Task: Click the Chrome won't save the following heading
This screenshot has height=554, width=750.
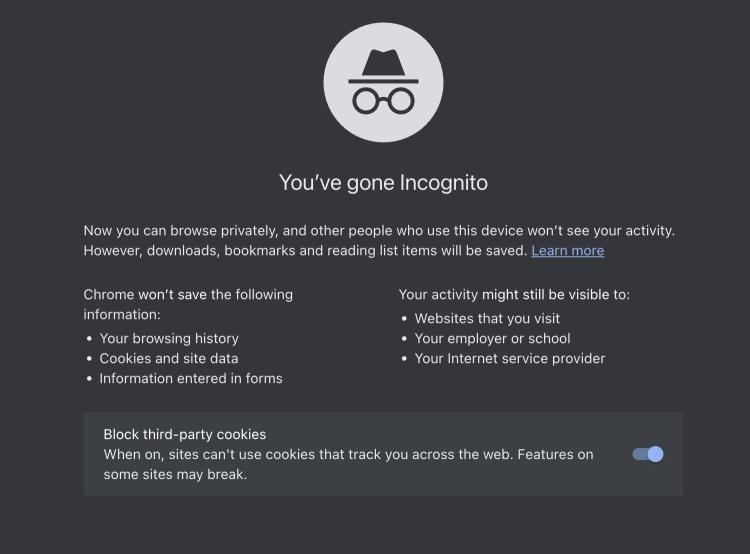Action: click(x=188, y=304)
